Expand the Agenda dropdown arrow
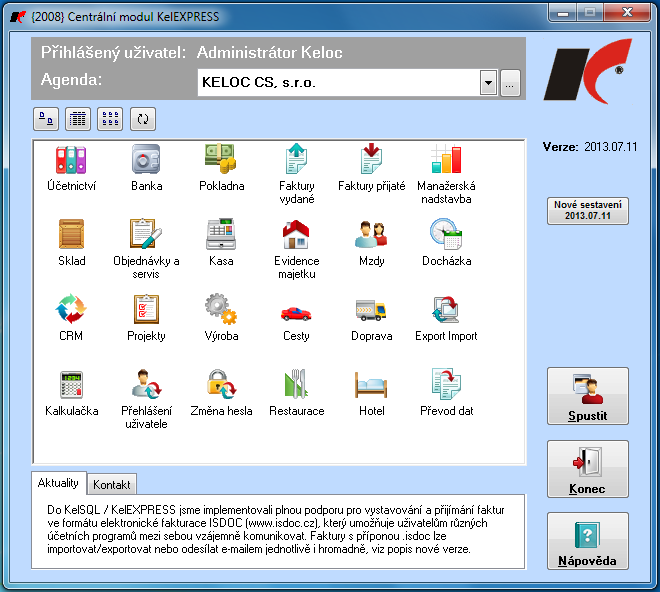The height and width of the screenshot is (592, 660). point(488,83)
